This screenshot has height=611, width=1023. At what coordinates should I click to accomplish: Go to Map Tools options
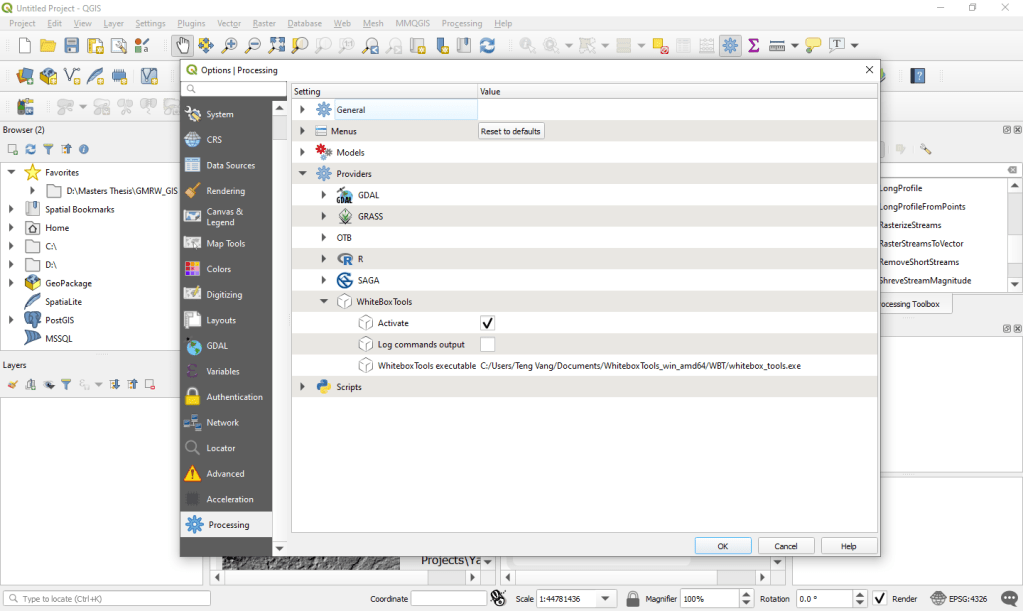coord(225,244)
